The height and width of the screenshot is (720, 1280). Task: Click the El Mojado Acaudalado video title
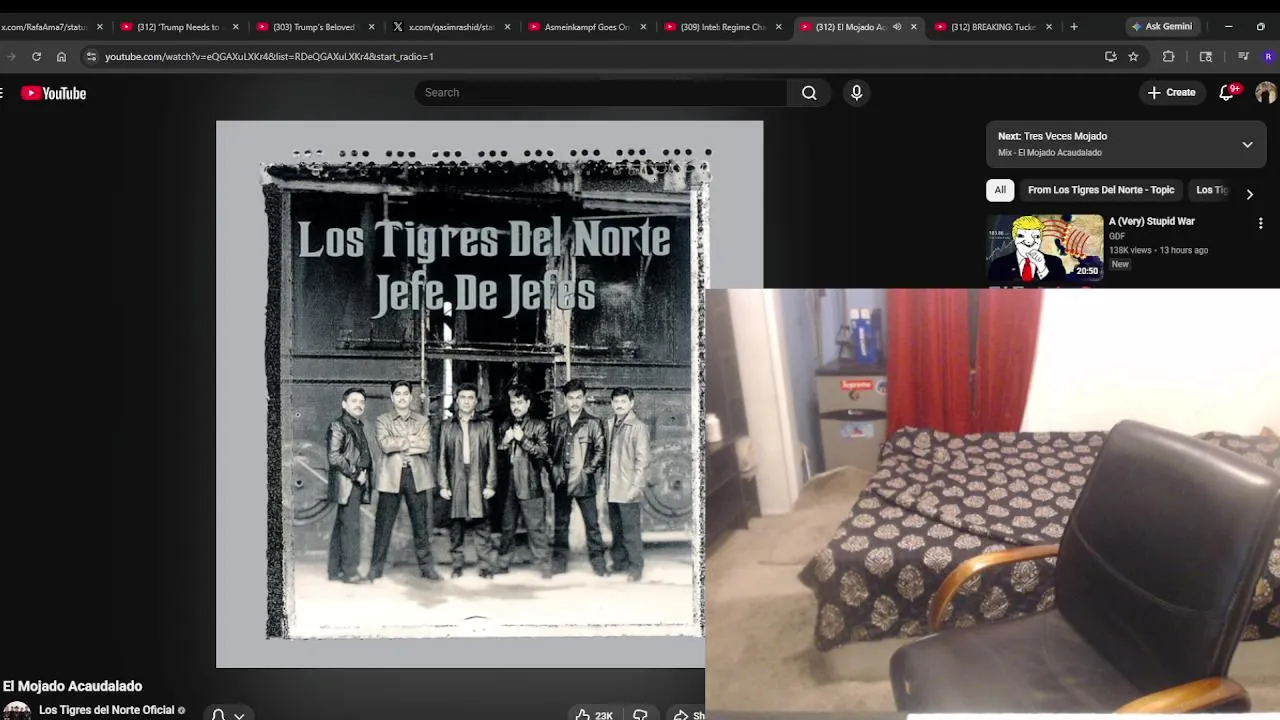coord(72,686)
